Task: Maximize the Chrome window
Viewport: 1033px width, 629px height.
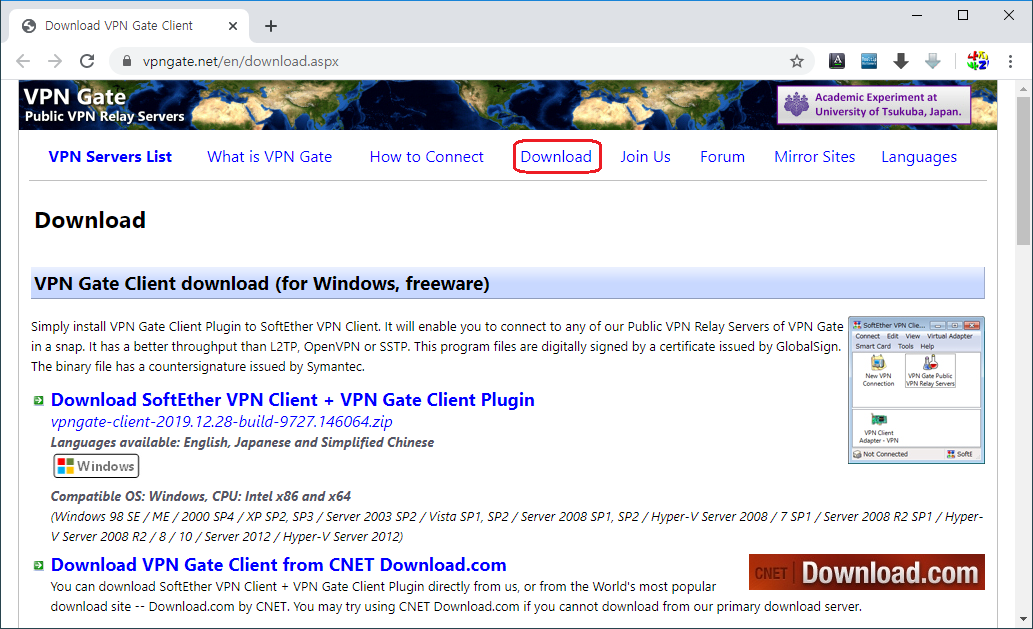Action: [x=963, y=15]
